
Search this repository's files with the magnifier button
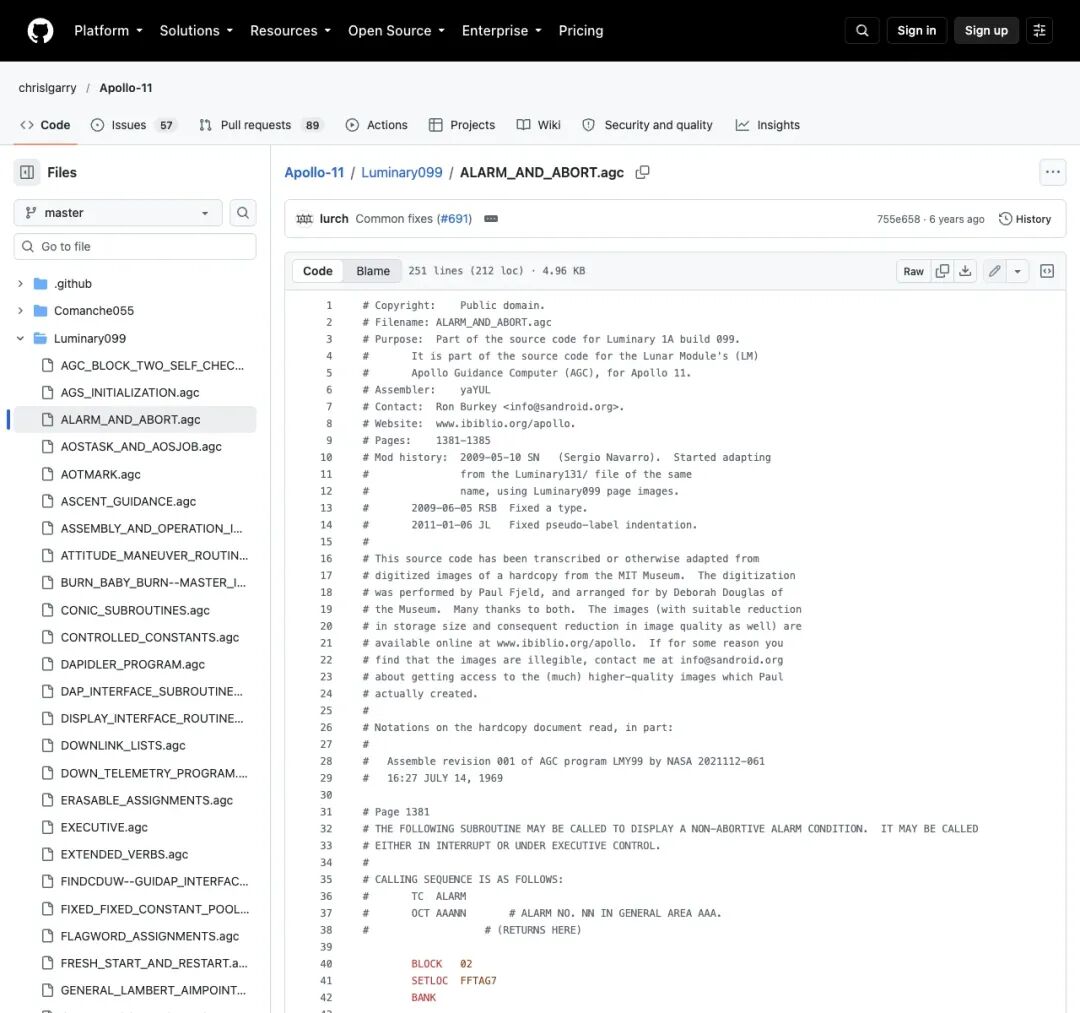click(x=242, y=213)
